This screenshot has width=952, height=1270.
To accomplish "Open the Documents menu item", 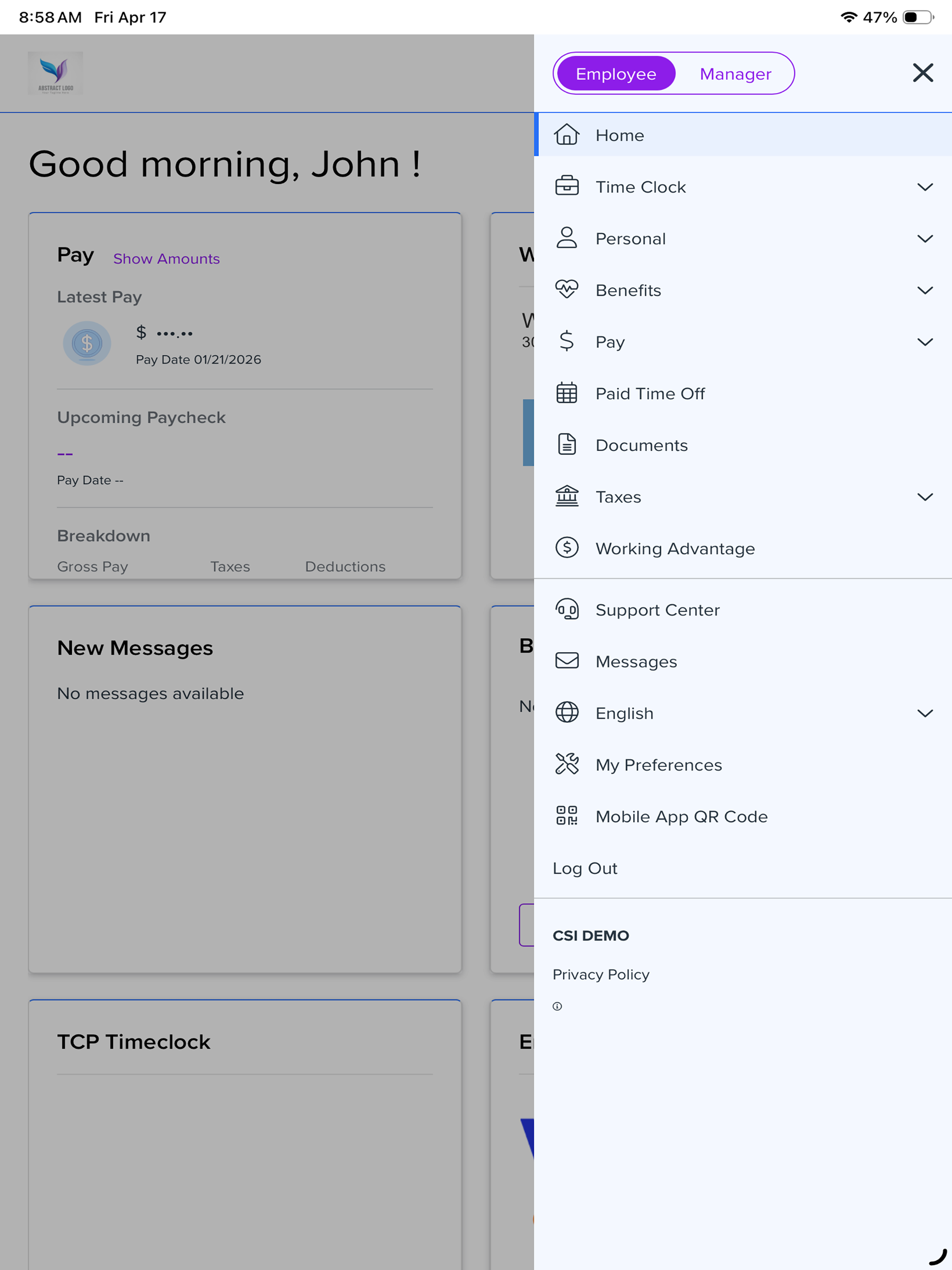I will click(x=743, y=445).
